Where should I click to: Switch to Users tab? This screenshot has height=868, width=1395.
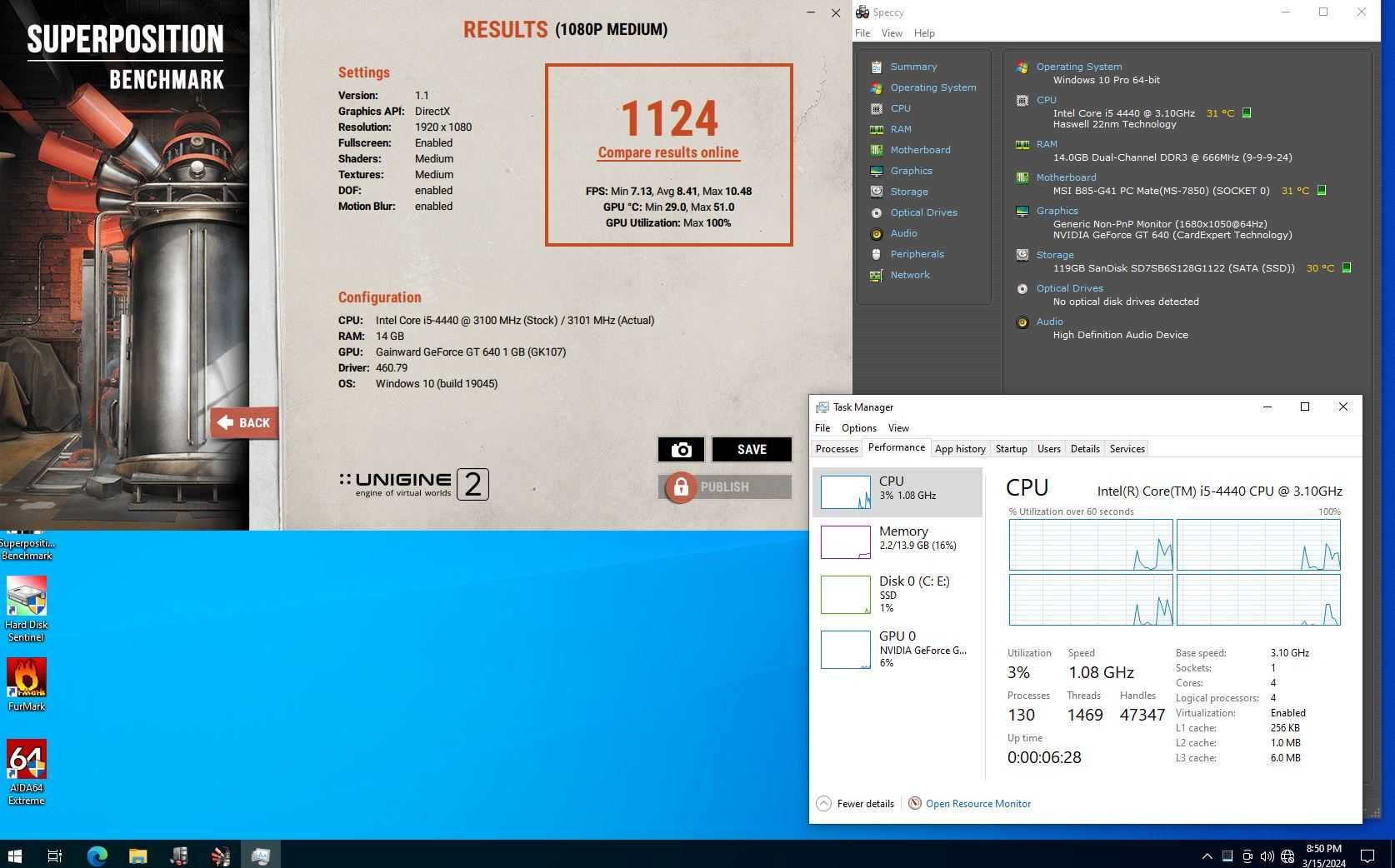(x=1048, y=449)
